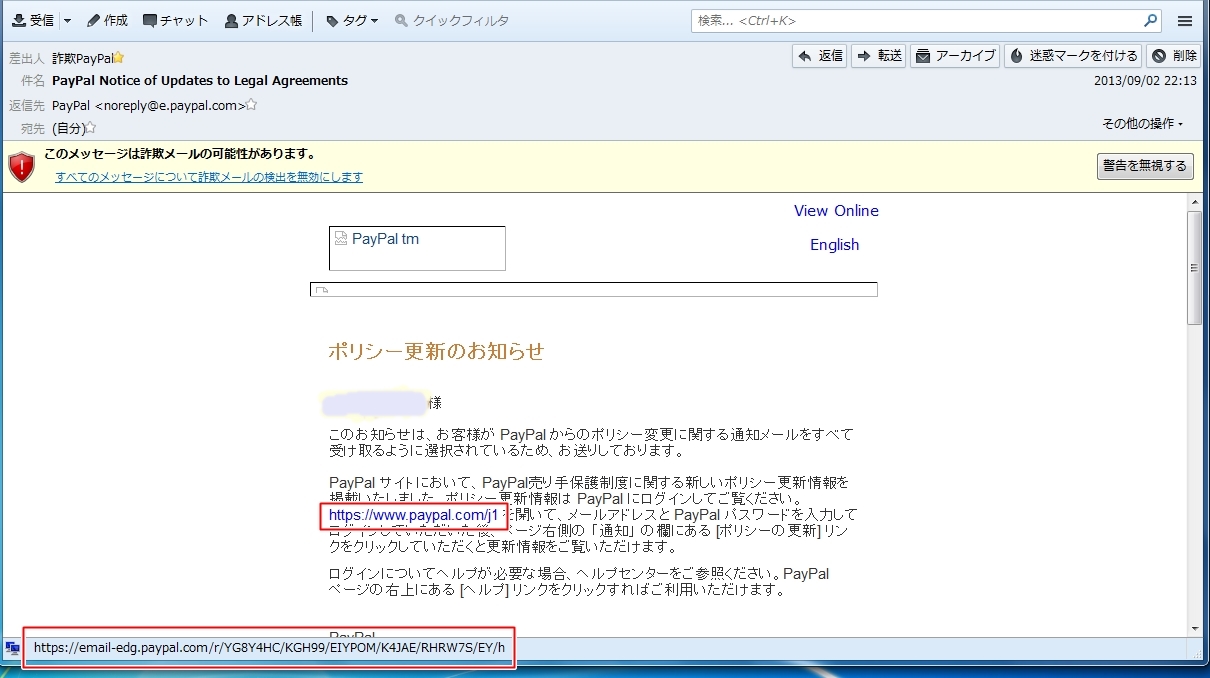This screenshot has height=678, width=1210.
Task: Open the View Online link
Action: (836, 211)
